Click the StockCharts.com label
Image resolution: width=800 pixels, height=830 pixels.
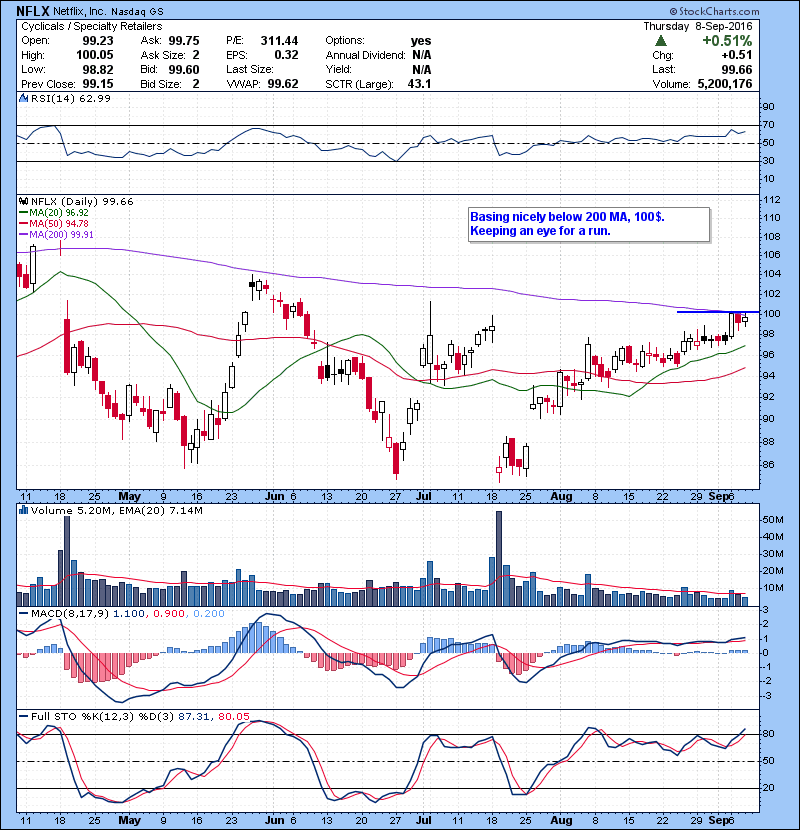pyautogui.click(x=714, y=11)
